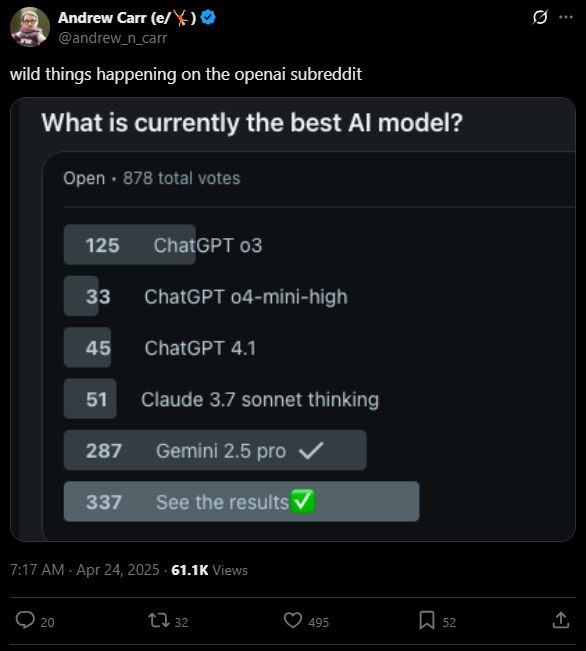Choose Claude 3.7 sonnet thinking option

[x=221, y=399]
